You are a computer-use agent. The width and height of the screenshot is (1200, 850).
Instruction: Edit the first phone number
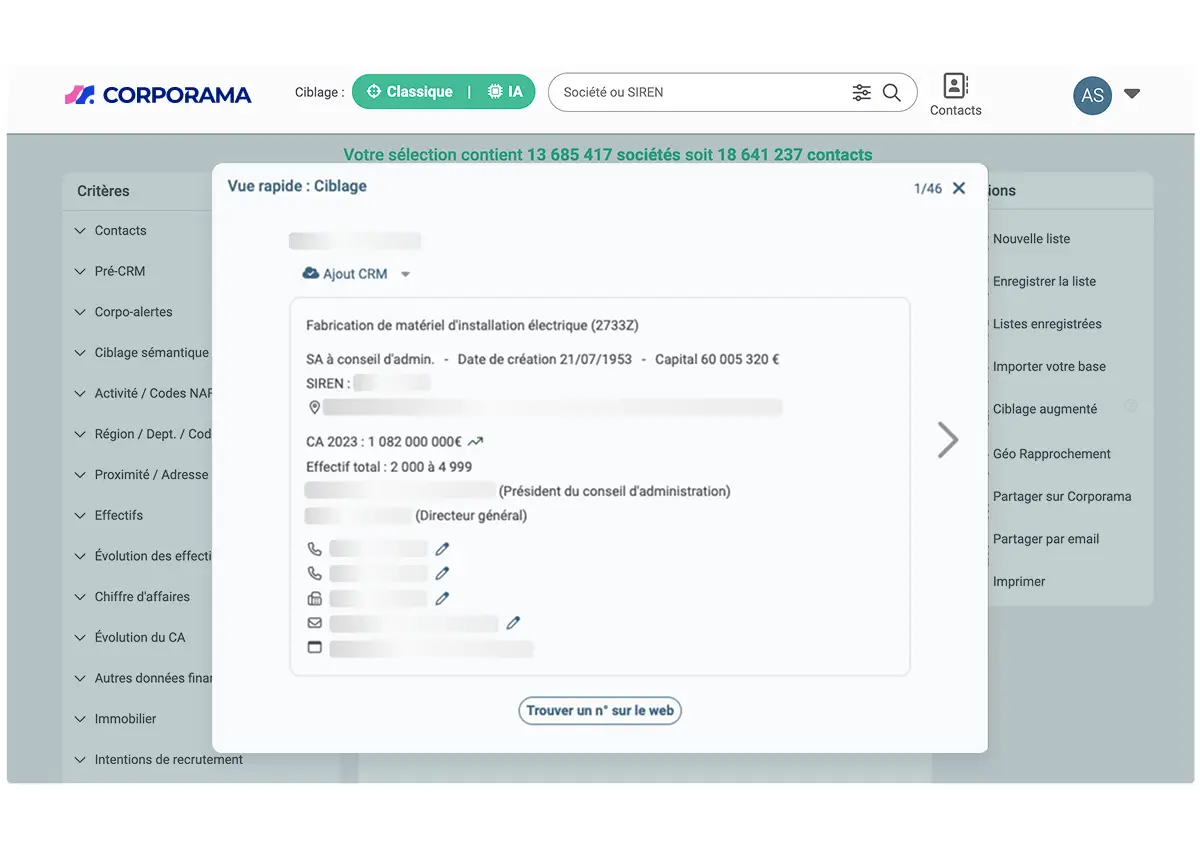[x=442, y=549]
